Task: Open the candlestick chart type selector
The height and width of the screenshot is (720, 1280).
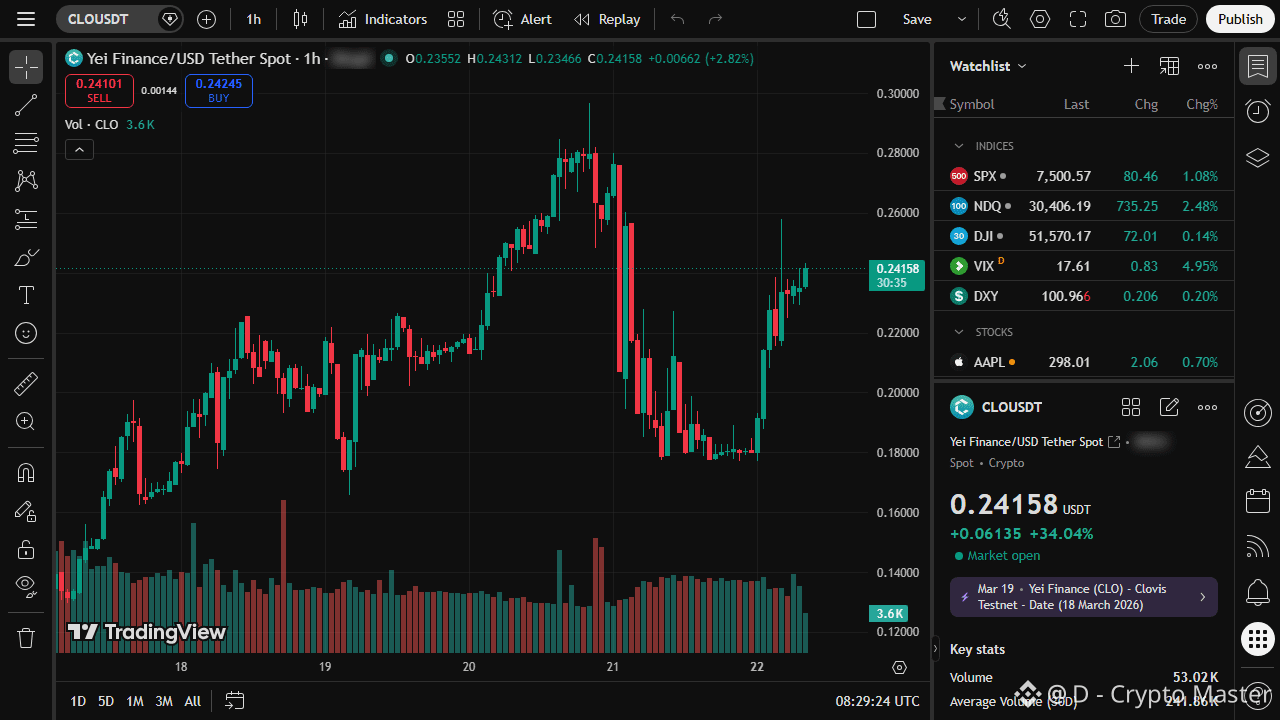Action: [301, 19]
